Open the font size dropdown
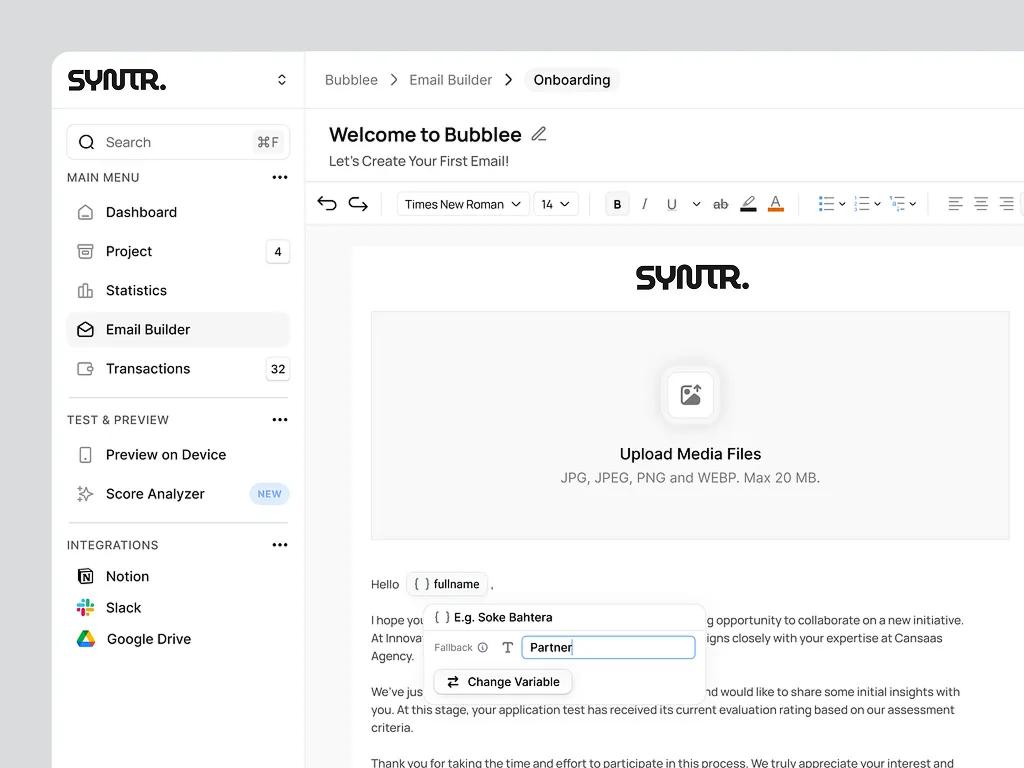The image size is (1024, 768). [556, 203]
